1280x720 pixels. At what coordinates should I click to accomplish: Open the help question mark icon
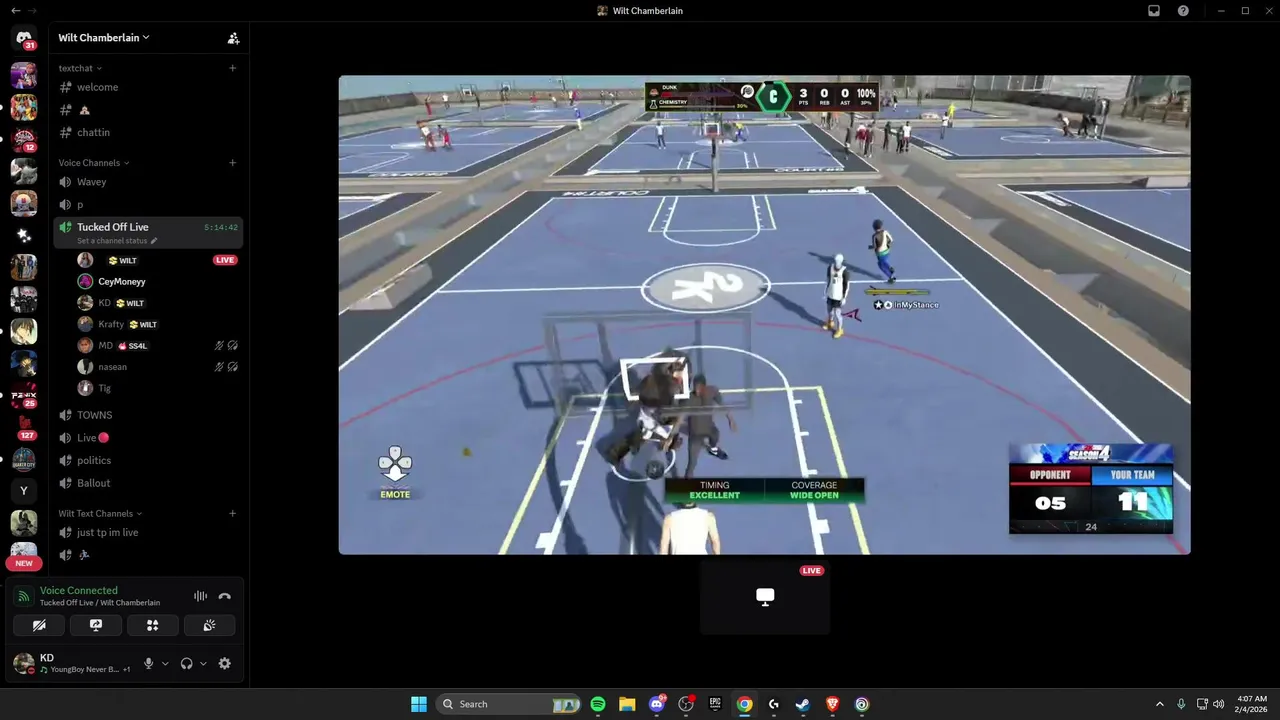[1183, 10]
